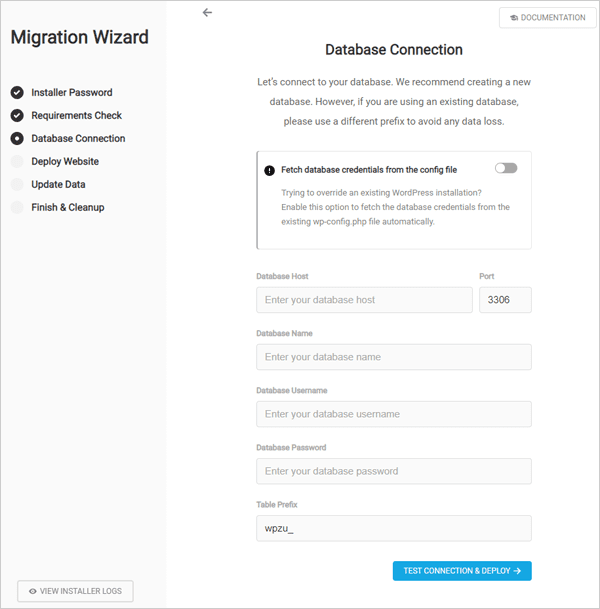
Task: Click the Requirements Check checkmark icon
Action: [17, 115]
